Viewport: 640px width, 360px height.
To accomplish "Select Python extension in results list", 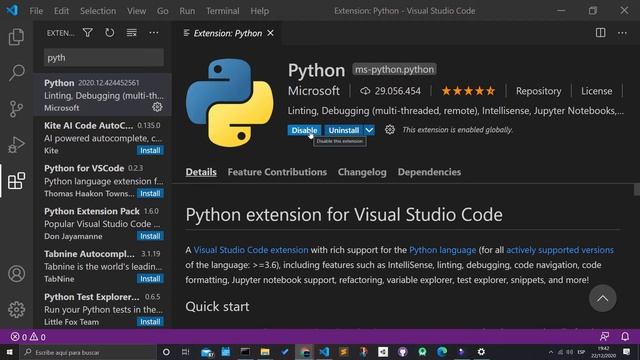I will (102, 95).
